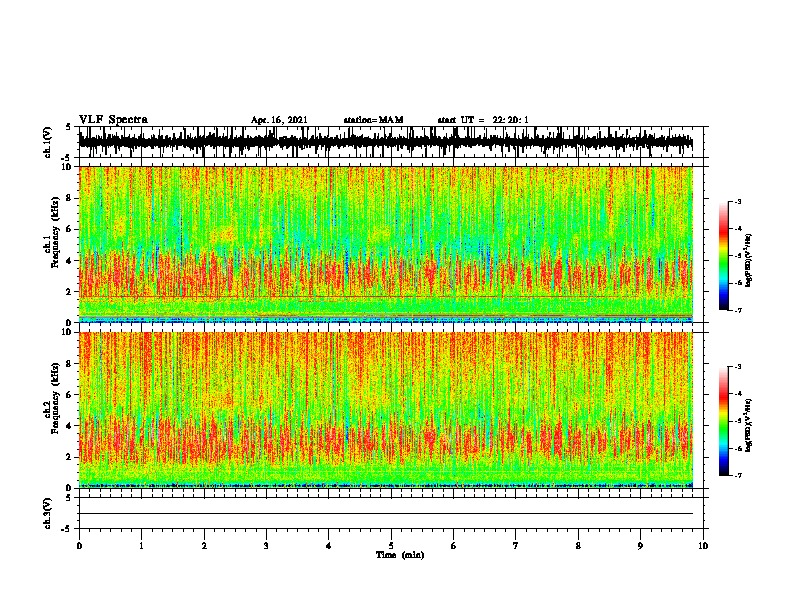Click the ch.1 spectrogram color scale bar
Screen dimensions: 792x612
pos(723,256)
